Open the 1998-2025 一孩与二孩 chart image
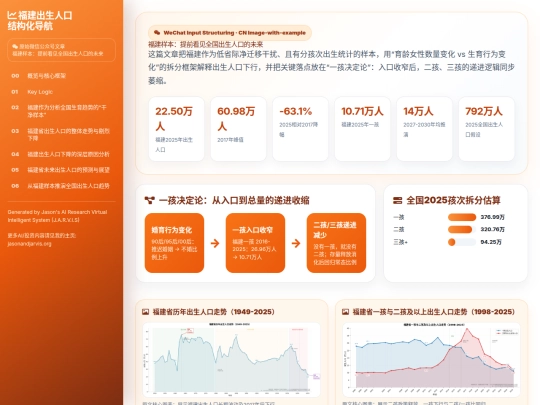540x405 pixels. pos(431,359)
